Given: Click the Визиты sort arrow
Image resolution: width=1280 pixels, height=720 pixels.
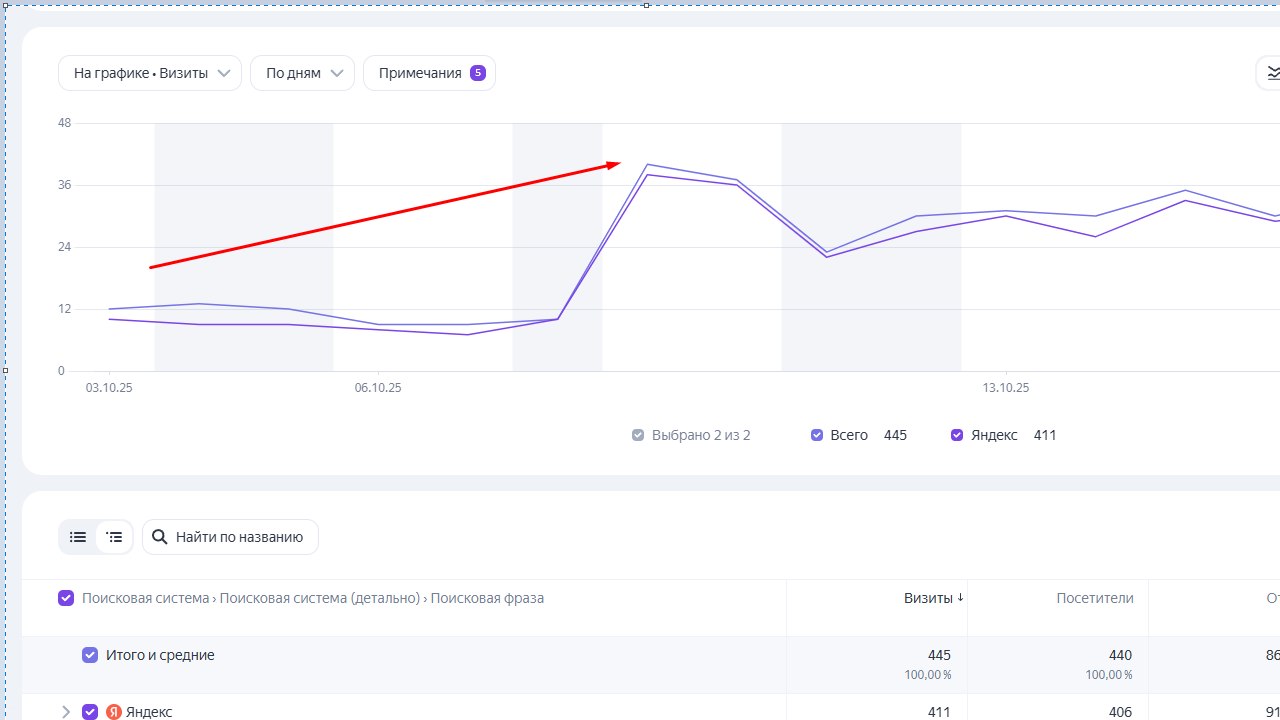Looking at the screenshot, I should 960,598.
